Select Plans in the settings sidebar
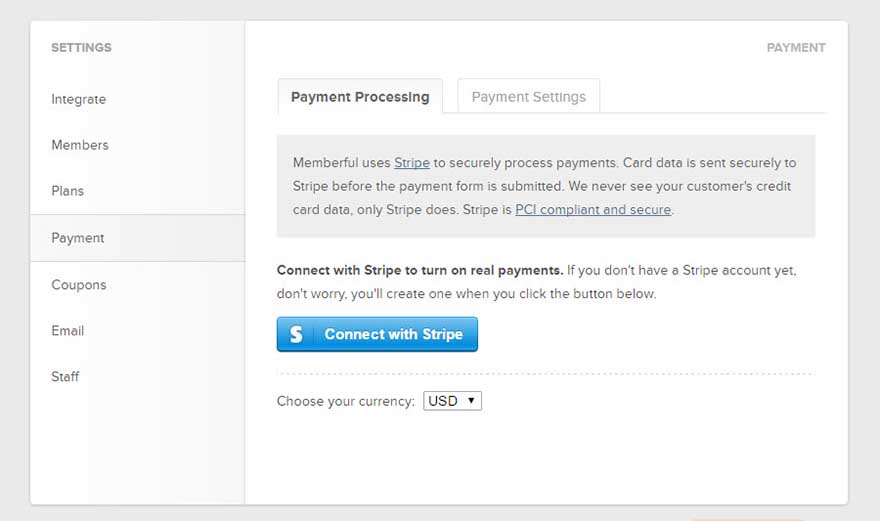Image resolution: width=880 pixels, height=521 pixels. (x=68, y=191)
